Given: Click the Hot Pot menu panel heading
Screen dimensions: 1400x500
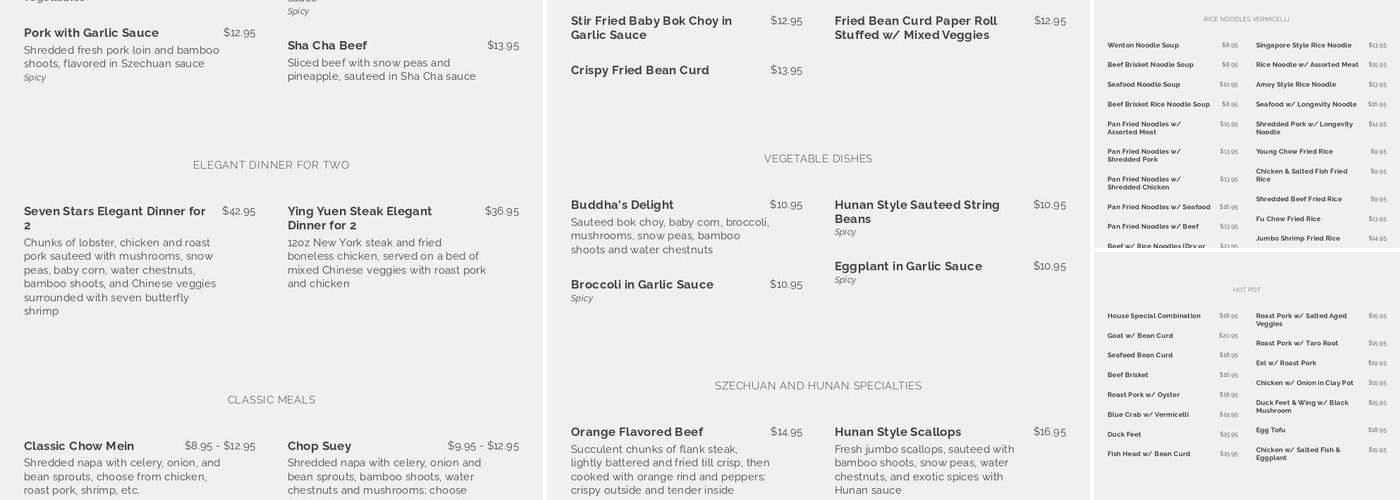Looking at the screenshot, I should (1246, 290).
